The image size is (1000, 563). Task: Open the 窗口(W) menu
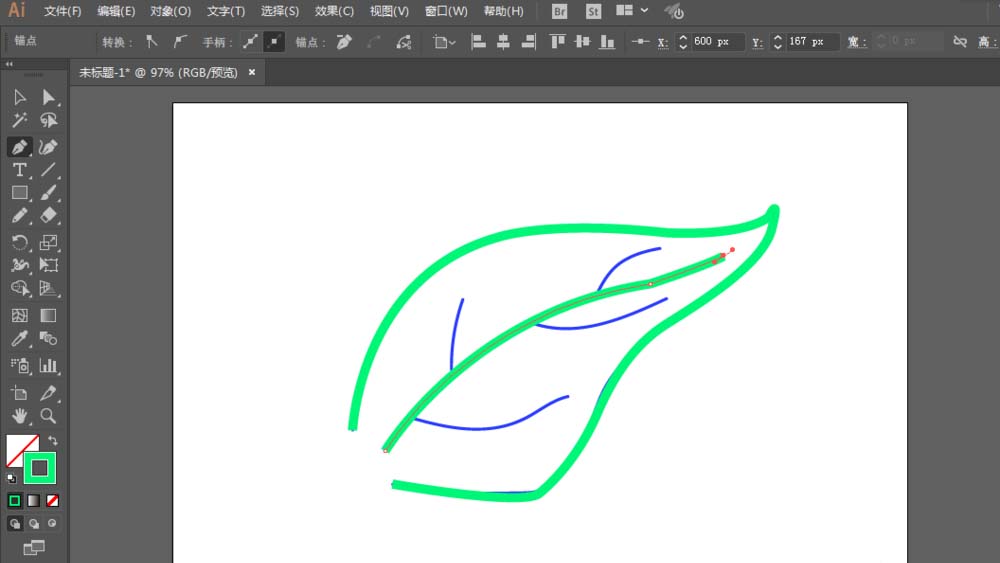(x=446, y=11)
